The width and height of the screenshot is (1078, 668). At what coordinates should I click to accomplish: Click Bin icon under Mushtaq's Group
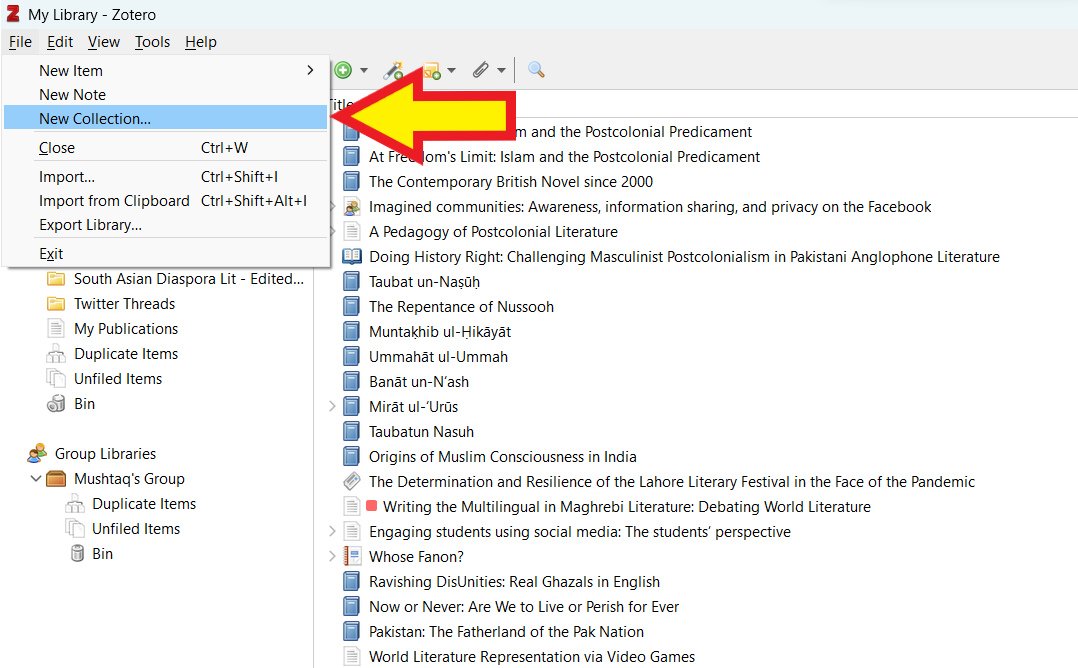pos(78,553)
